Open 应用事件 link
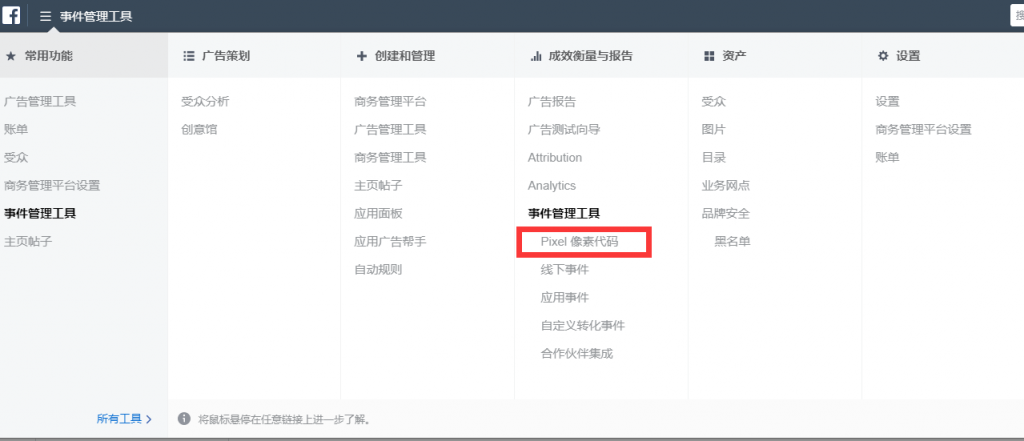The height and width of the screenshot is (441, 1024). click(x=565, y=297)
